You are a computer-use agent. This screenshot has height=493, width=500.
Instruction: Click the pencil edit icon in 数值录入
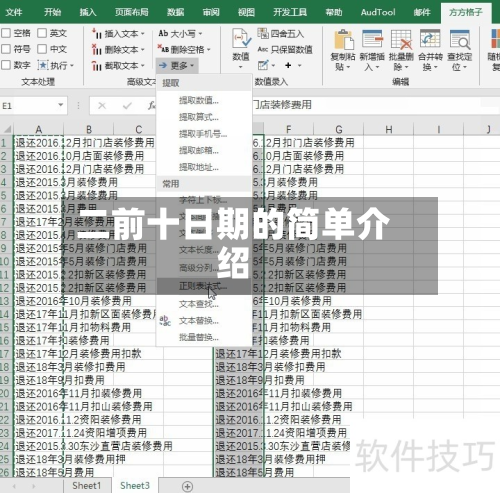pyautogui.click(x=263, y=65)
